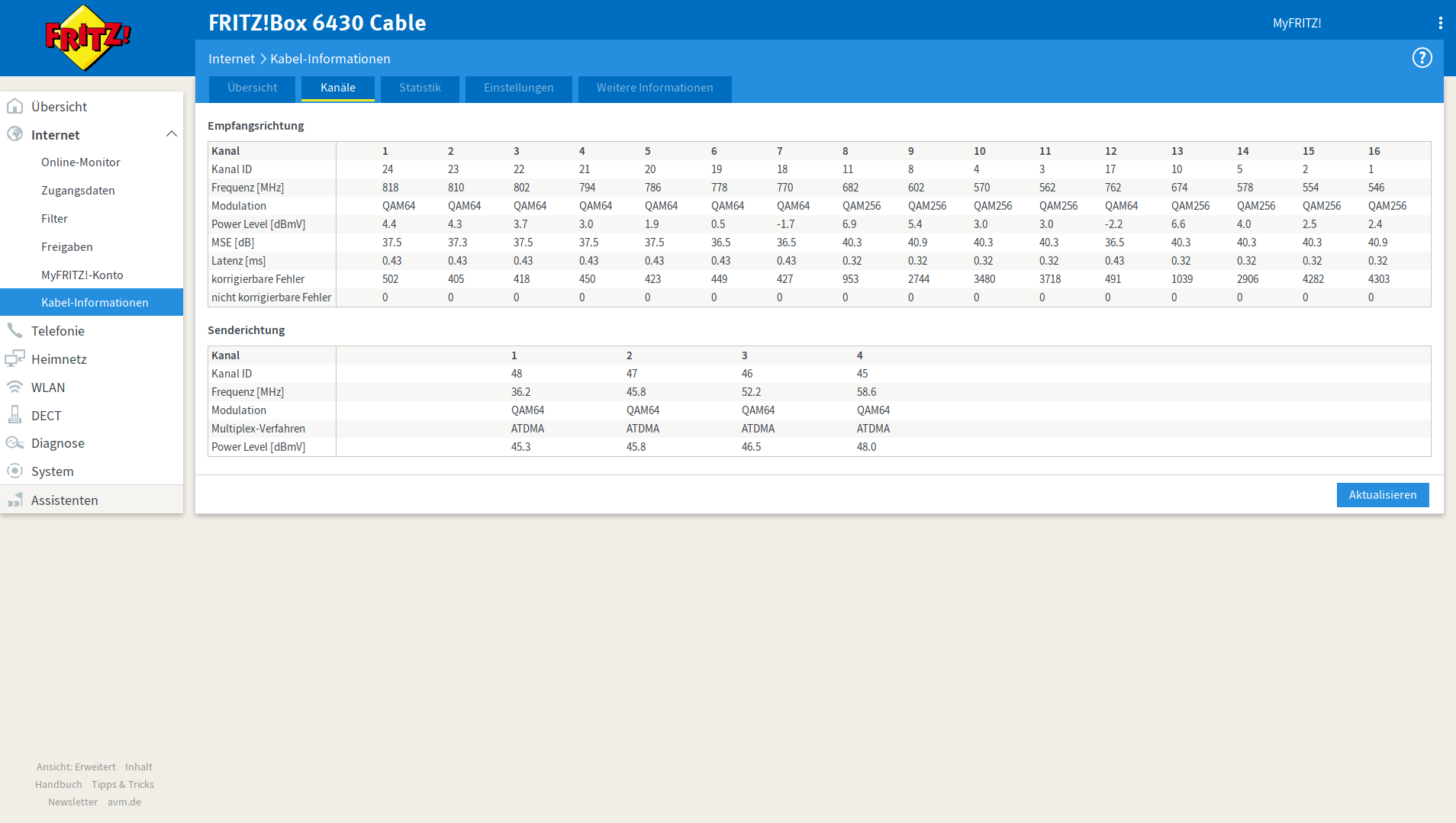Open Filter in sidebar
The image size is (1456, 823).
click(54, 219)
